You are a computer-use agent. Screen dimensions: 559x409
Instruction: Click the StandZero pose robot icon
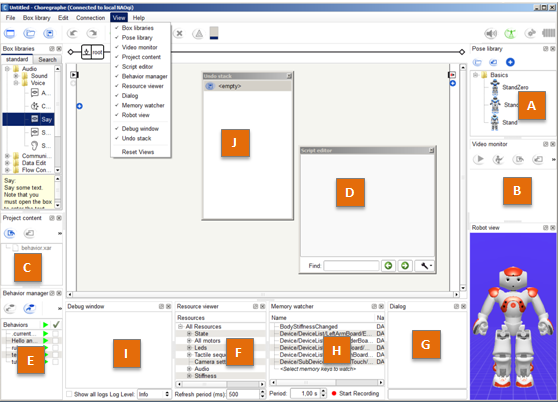[x=495, y=87]
